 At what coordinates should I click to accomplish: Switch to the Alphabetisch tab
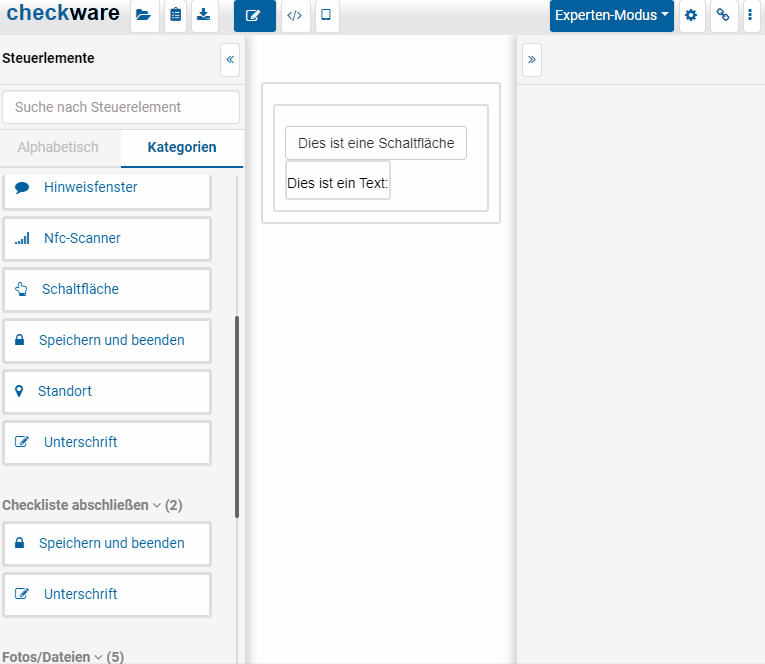click(58, 147)
